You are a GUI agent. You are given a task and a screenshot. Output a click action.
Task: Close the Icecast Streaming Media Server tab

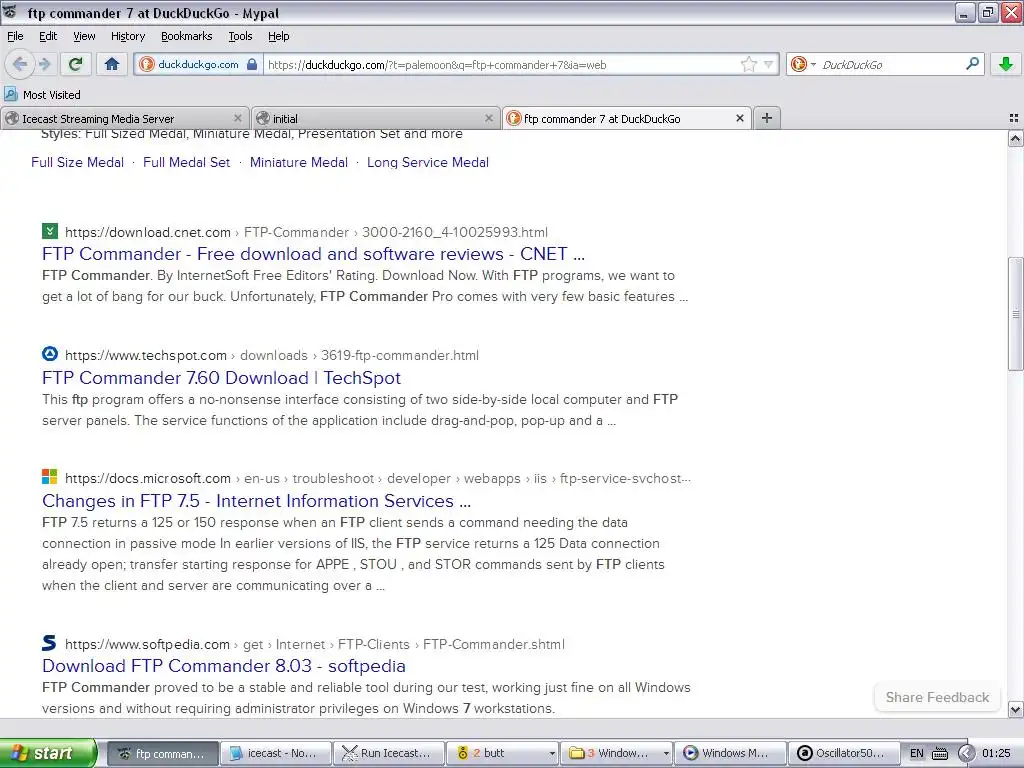coord(238,118)
